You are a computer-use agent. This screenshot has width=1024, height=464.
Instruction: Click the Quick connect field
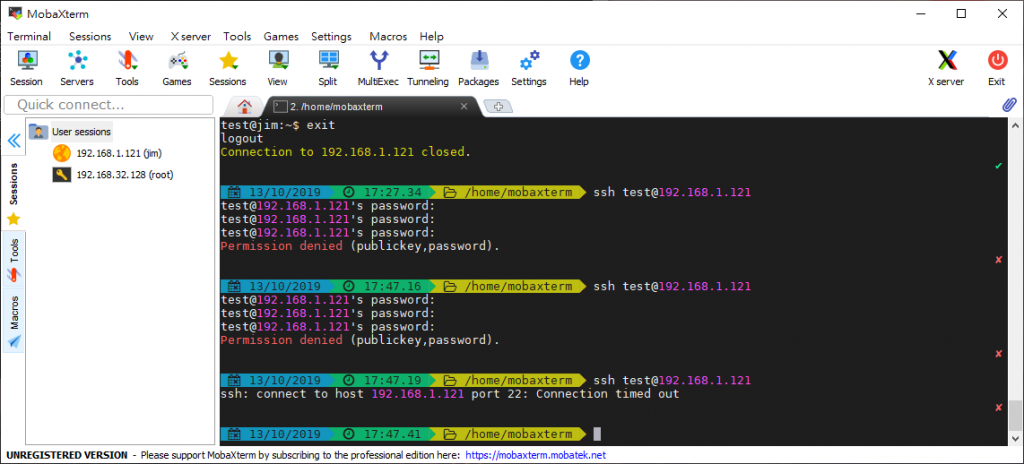click(108, 105)
